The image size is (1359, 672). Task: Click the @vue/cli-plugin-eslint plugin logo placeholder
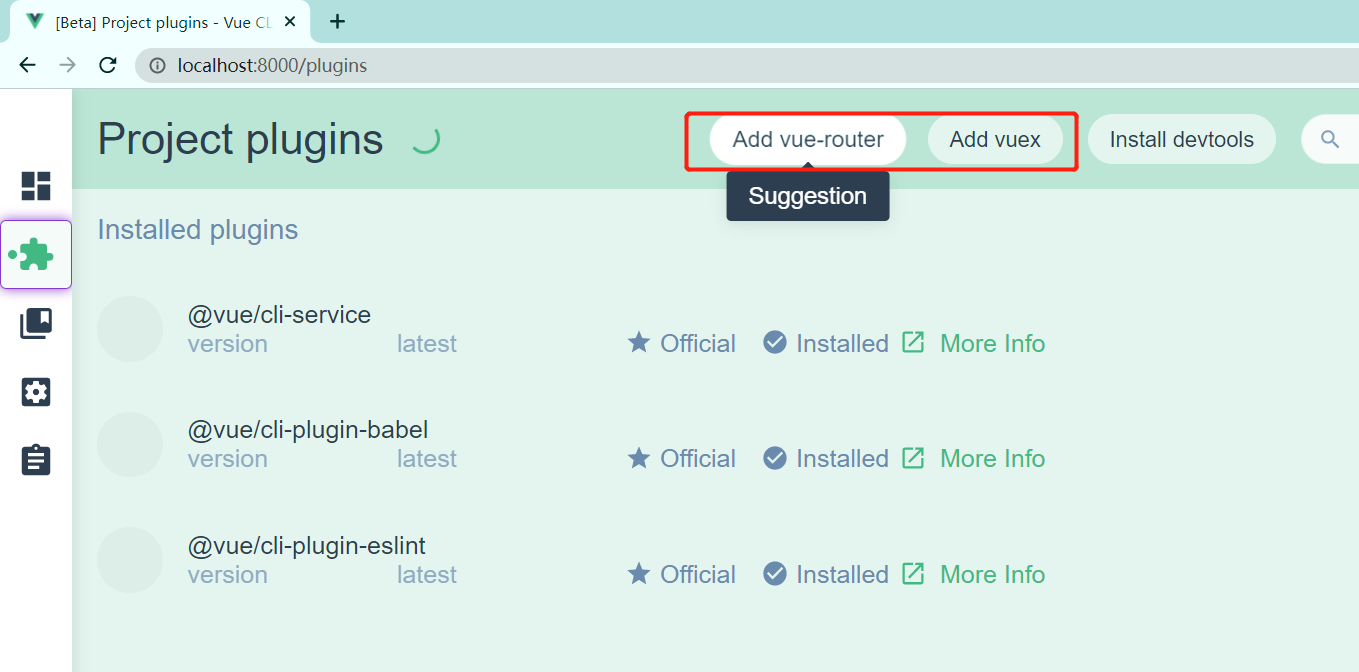pos(130,560)
